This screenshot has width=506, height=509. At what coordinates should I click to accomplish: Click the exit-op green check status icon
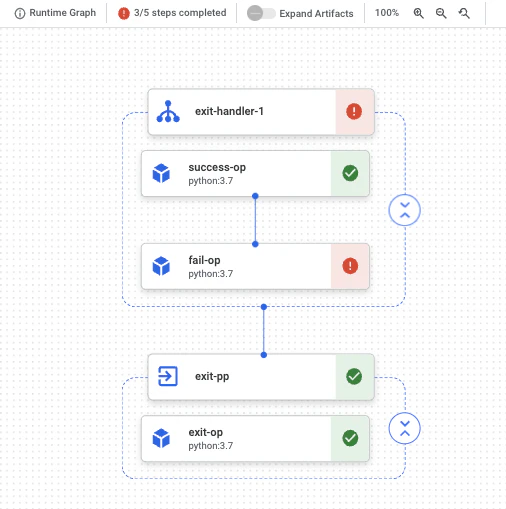pos(350,438)
